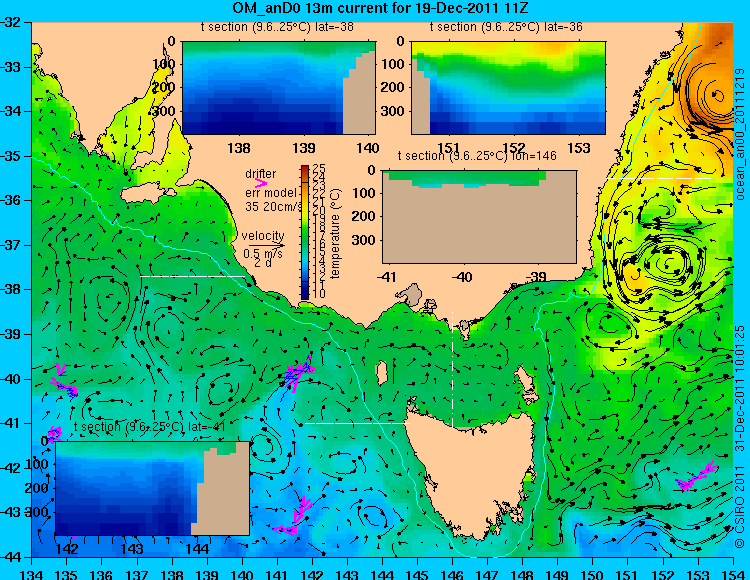The image size is (750, 580).
Task: Click the magenta drifter track near 141.5E, 43.3S
Action: (294, 516)
